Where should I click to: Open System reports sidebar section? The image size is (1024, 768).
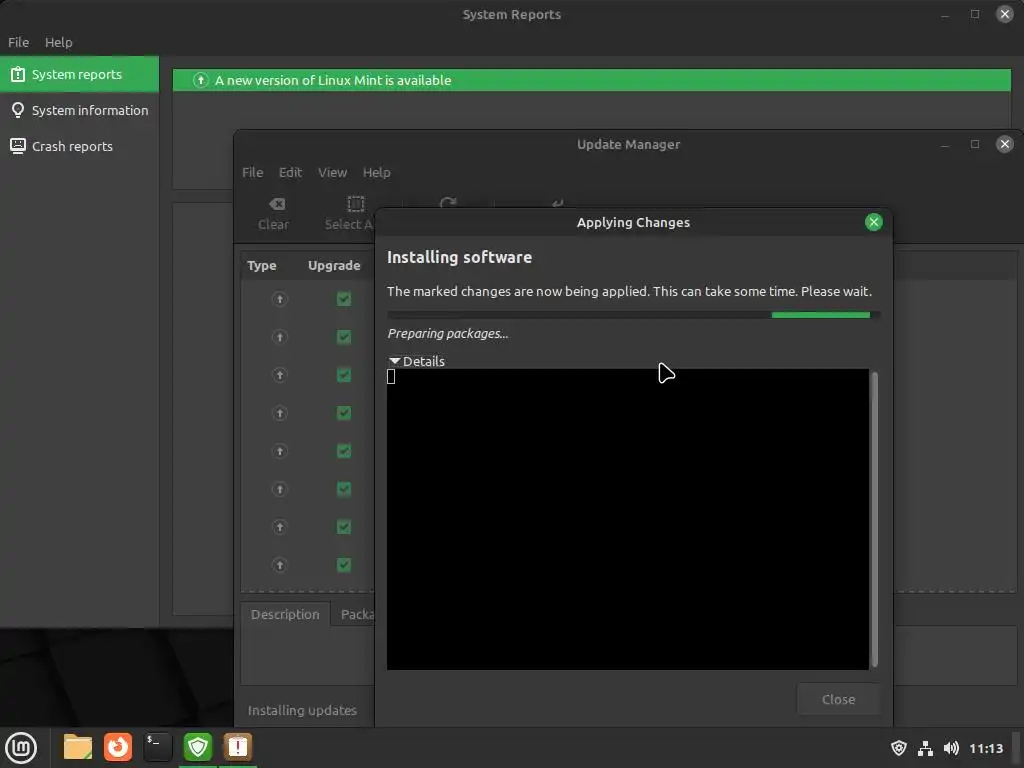pos(79,74)
